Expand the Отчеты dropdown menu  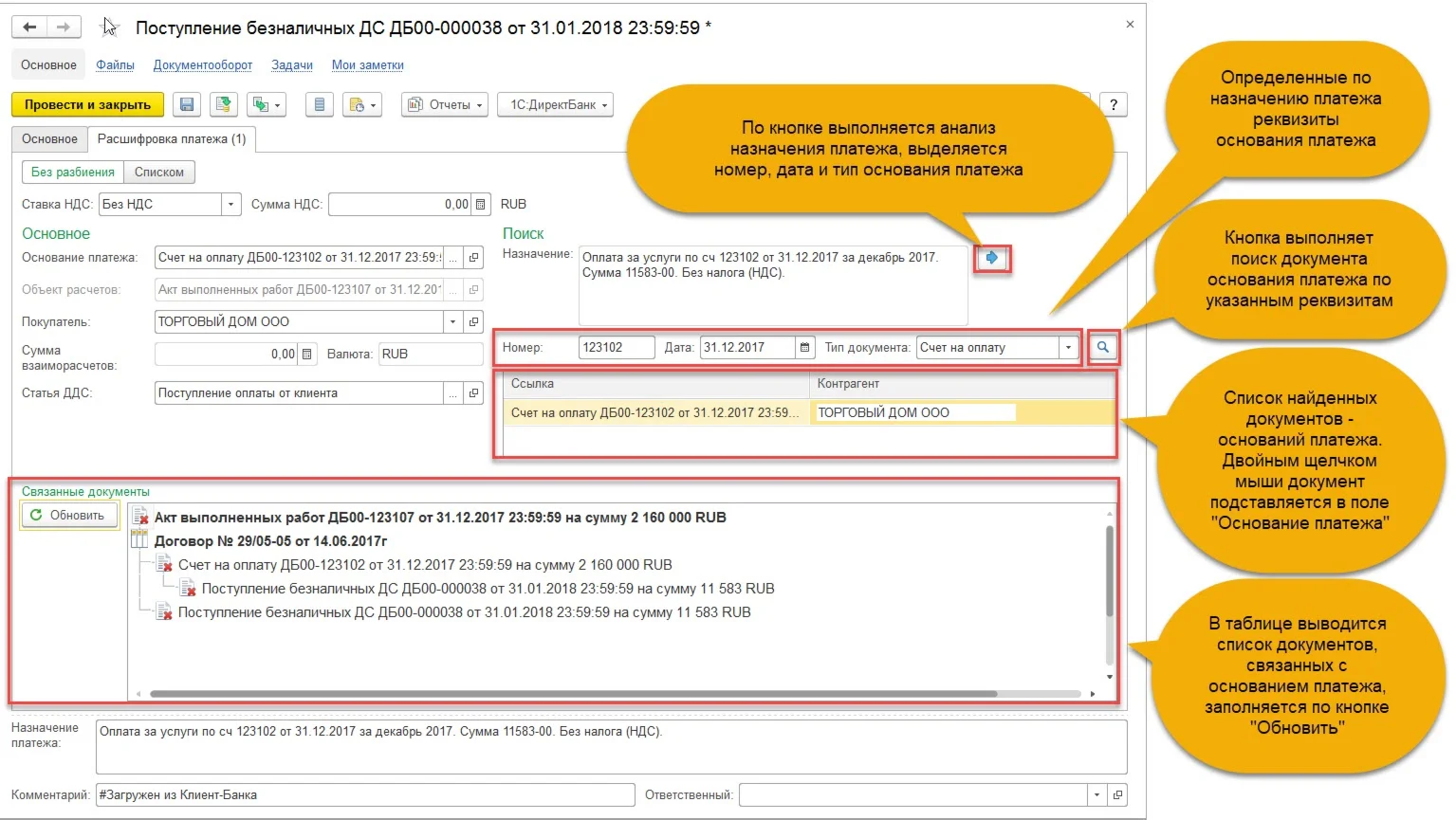(x=446, y=104)
